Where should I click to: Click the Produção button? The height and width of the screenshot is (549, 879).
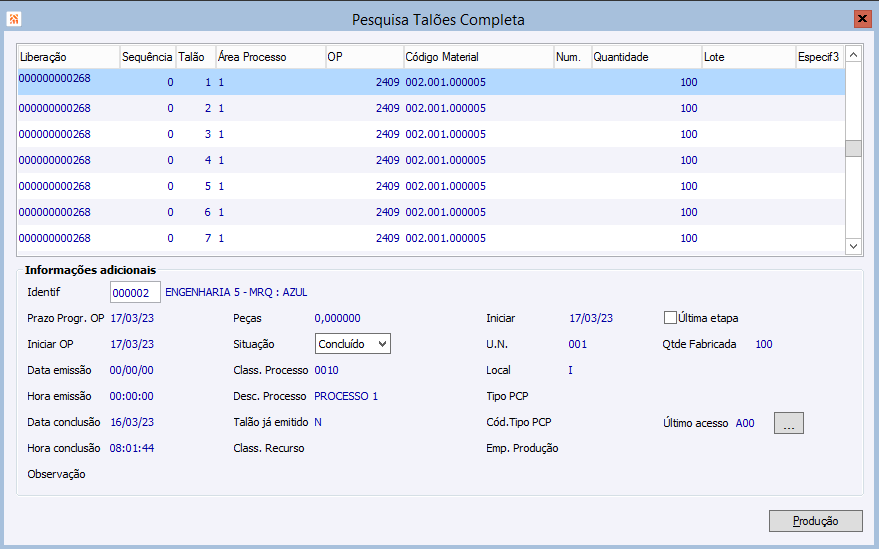point(816,521)
